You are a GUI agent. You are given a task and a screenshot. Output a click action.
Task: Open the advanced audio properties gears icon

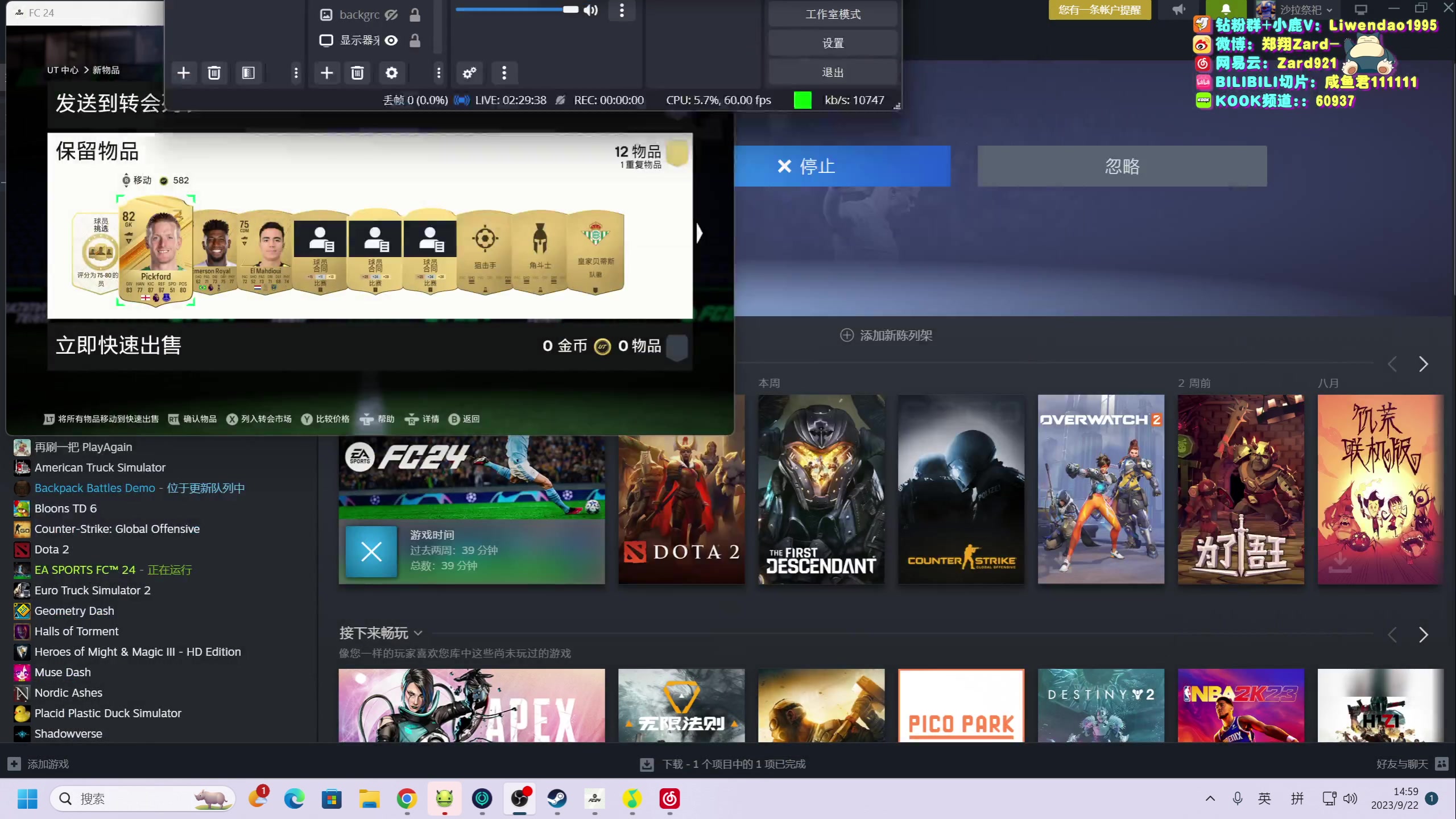pos(469,73)
